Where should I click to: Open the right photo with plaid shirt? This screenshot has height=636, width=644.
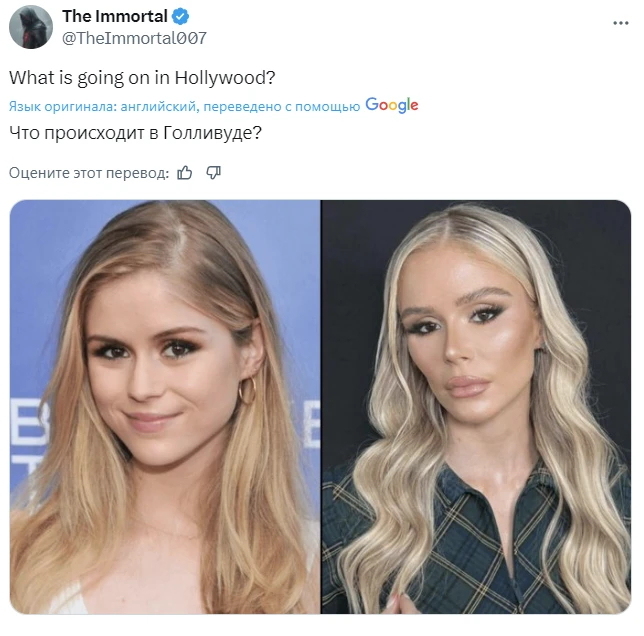click(476, 407)
